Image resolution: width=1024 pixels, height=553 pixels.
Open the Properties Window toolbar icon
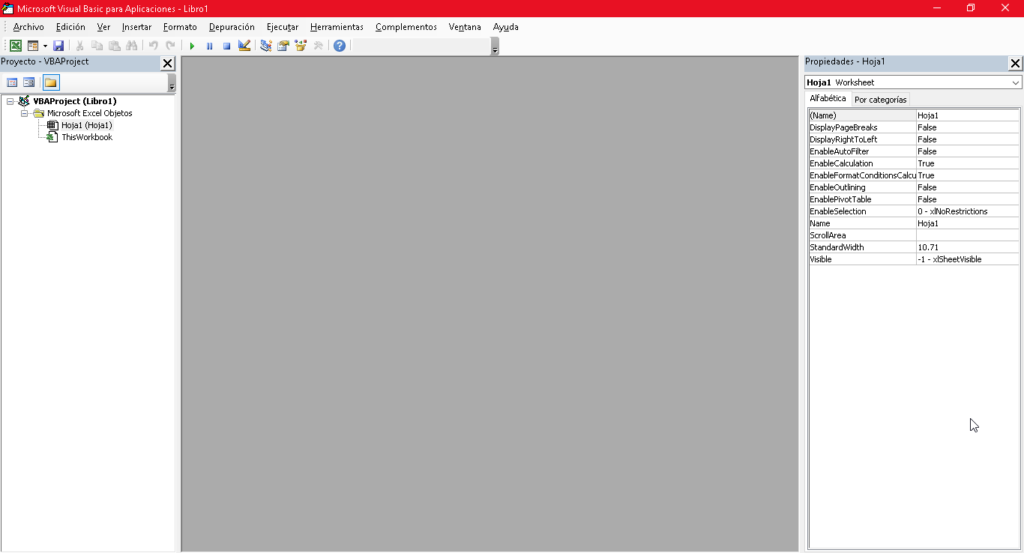pyautogui.click(x=283, y=46)
